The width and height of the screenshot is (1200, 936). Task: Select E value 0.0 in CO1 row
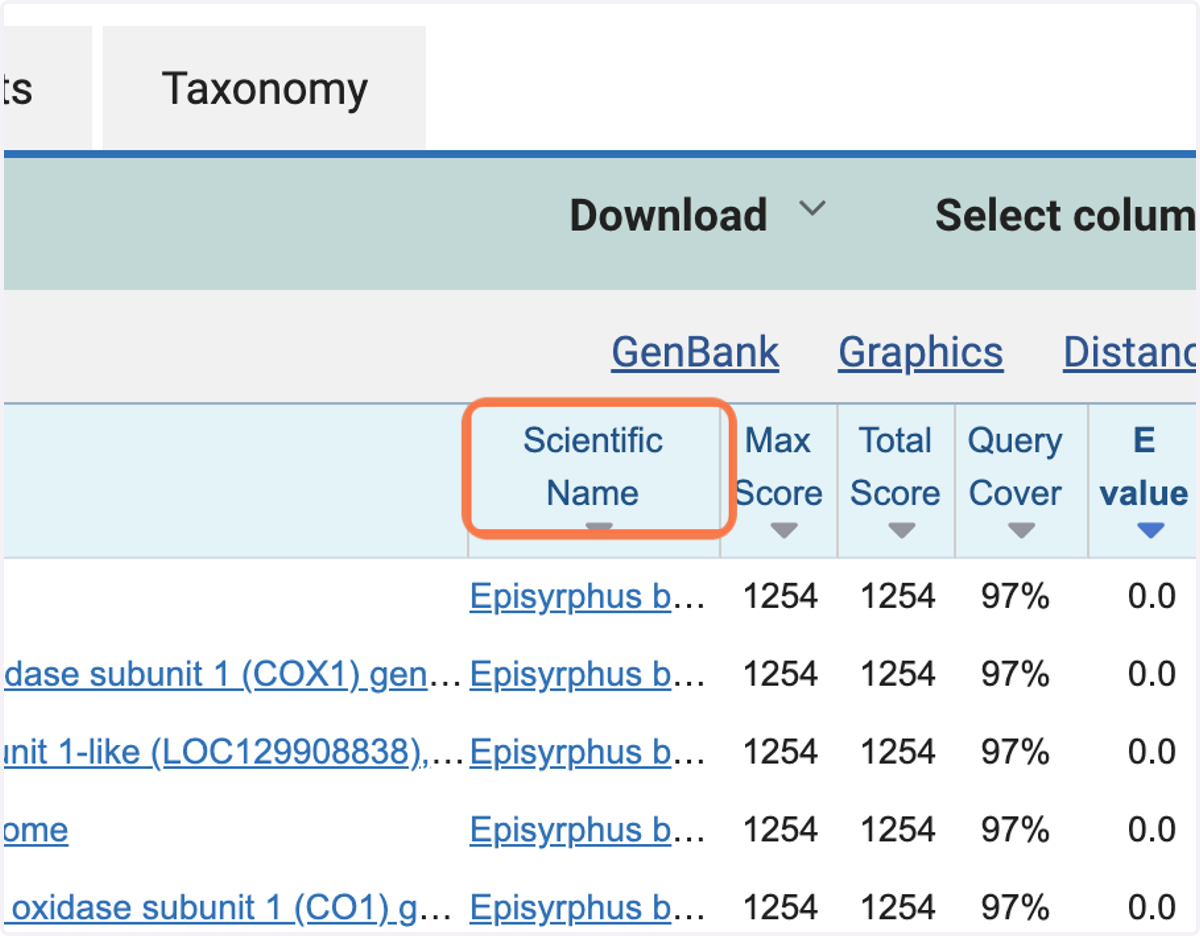click(1152, 909)
